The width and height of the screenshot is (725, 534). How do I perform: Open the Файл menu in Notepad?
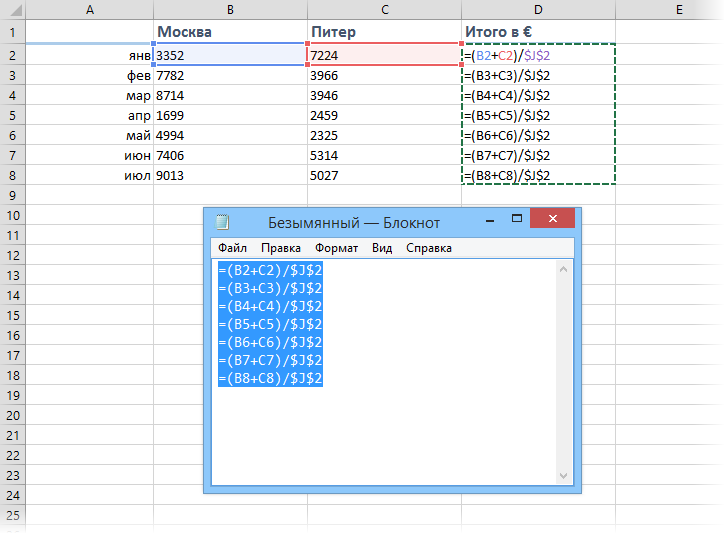click(232, 248)
